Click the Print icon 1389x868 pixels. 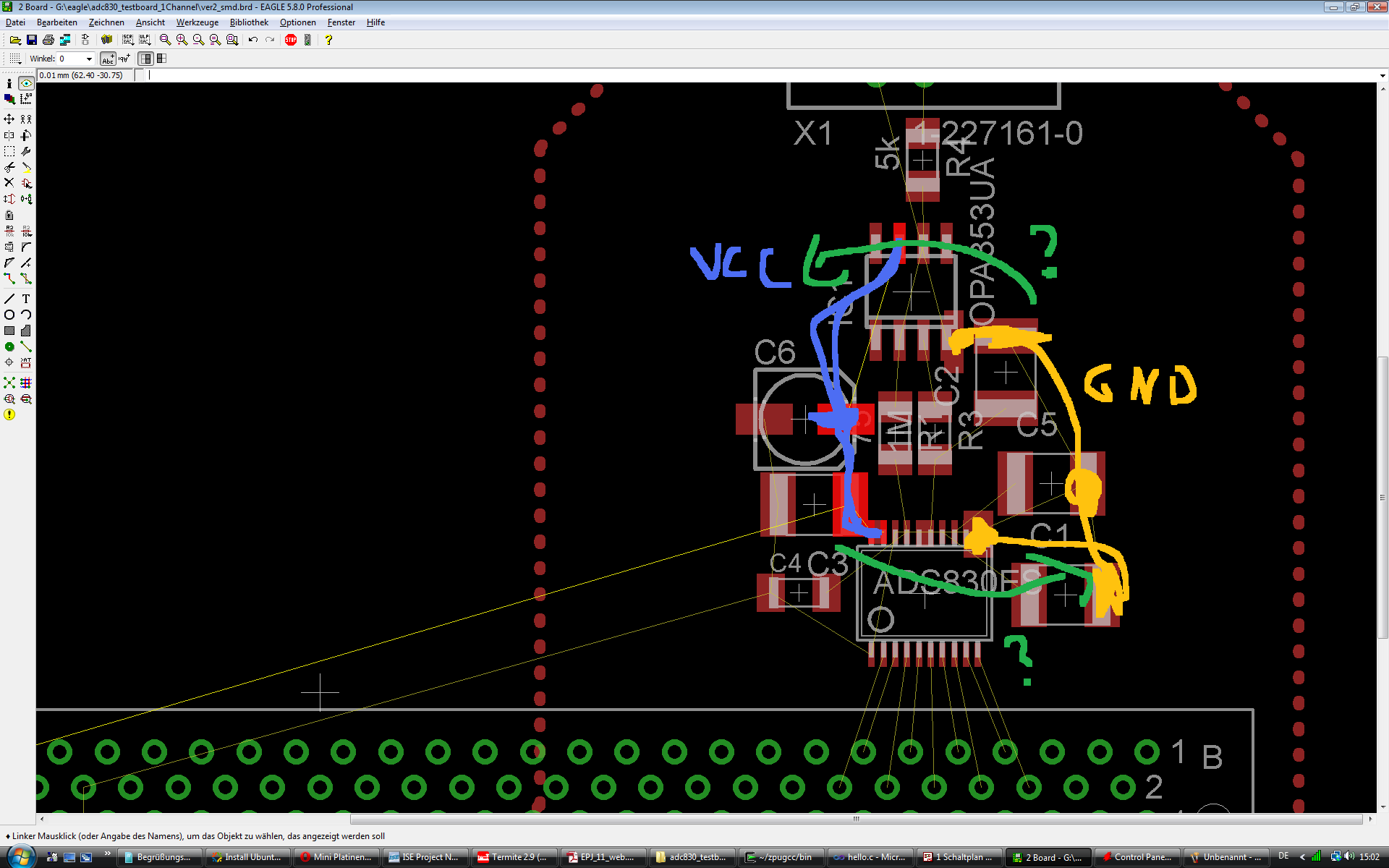pyautogui.click(x=48, y=40)
